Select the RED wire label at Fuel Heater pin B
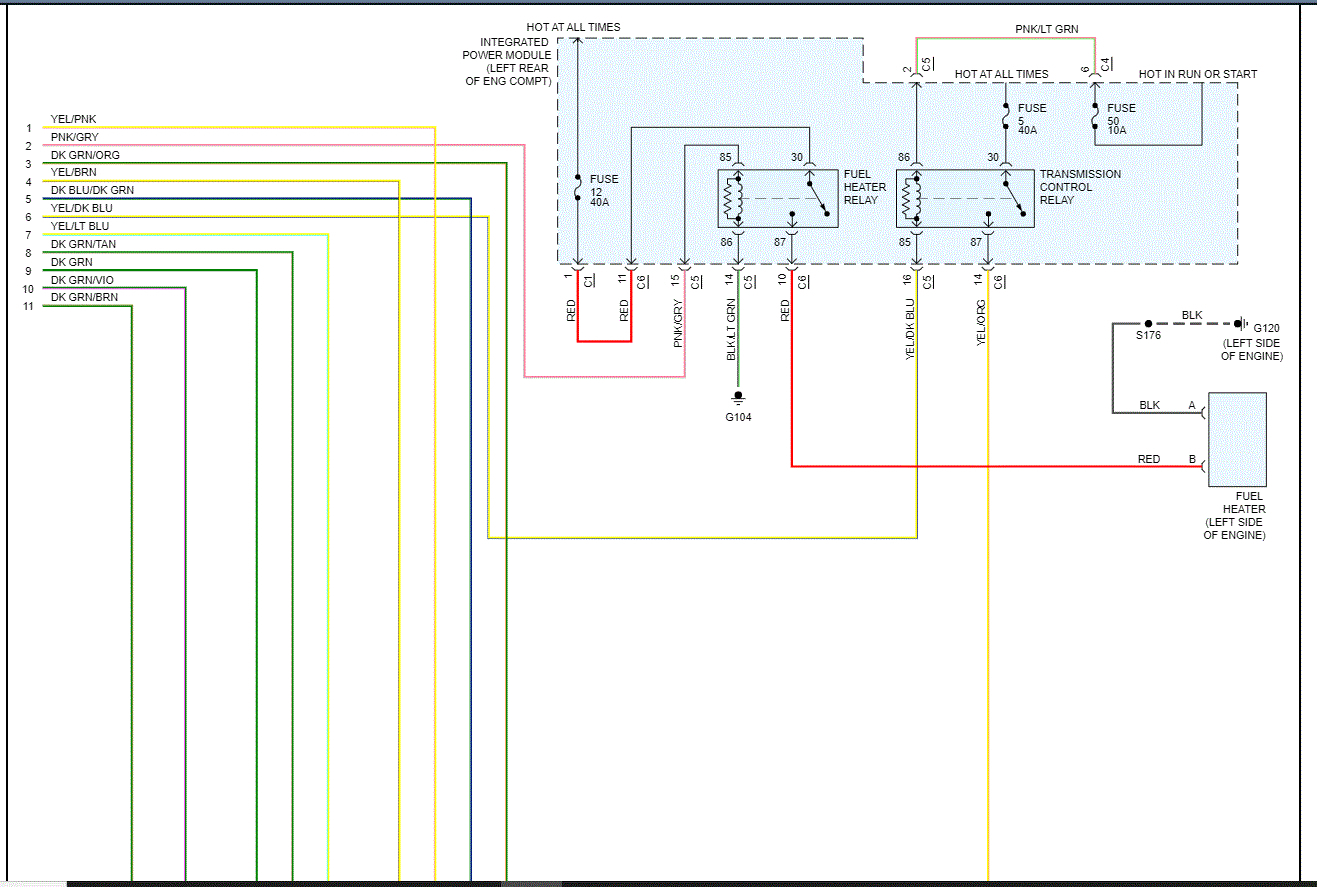Screen dimensions: 1317x887 click(1149, 459)
